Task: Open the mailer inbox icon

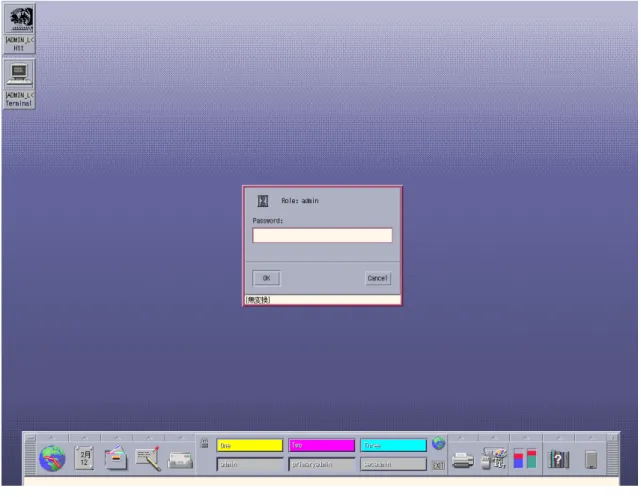Action: click(x=180, y=460)
